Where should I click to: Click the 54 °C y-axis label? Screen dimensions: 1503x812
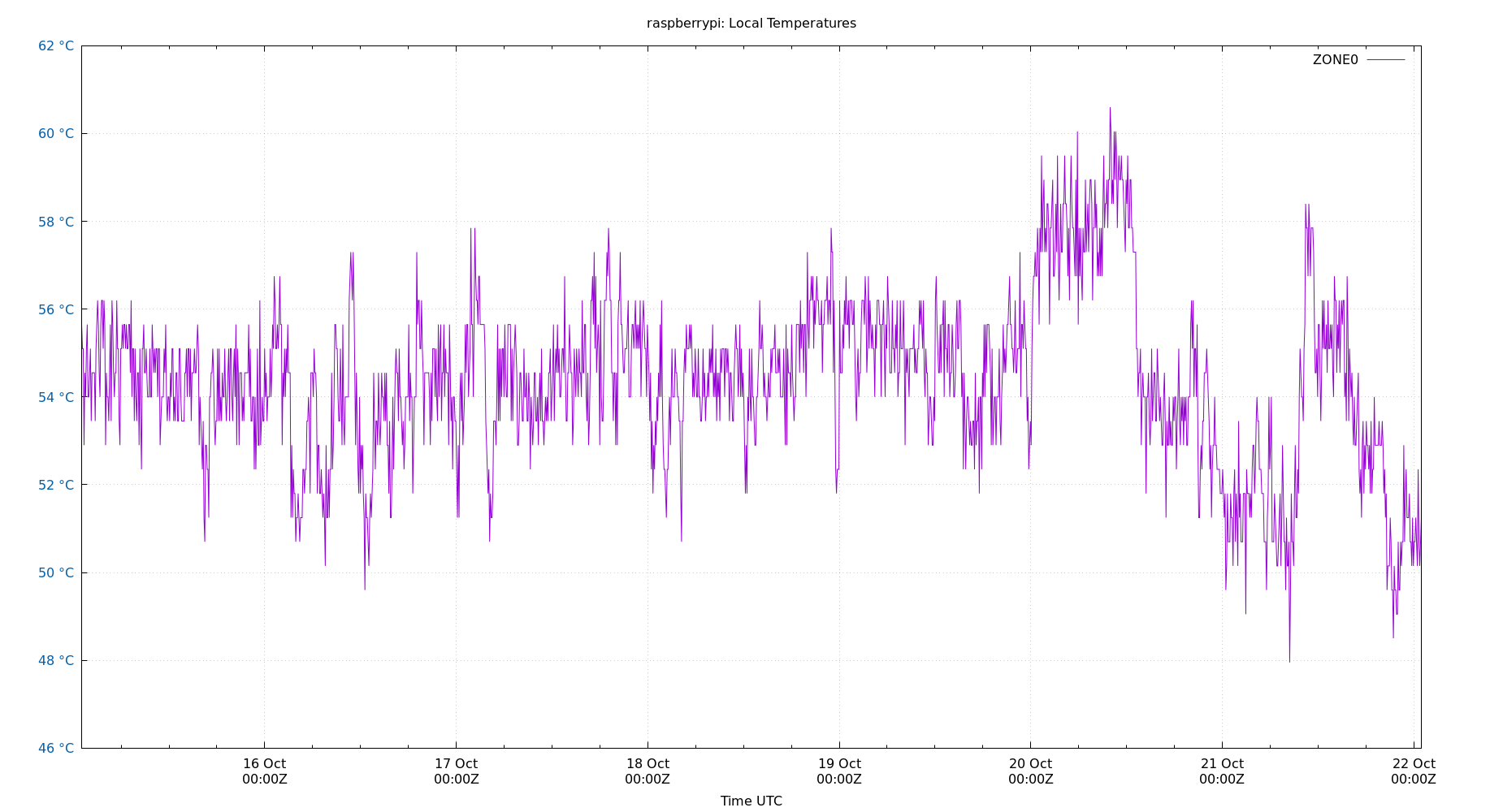(x=56, y=397)
